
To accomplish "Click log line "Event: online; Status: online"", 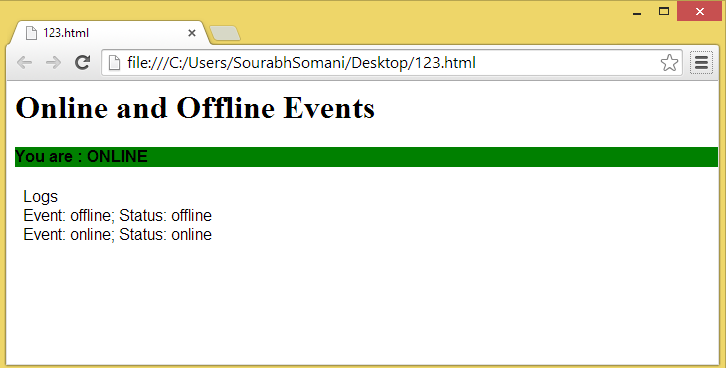I will (118, 234).
